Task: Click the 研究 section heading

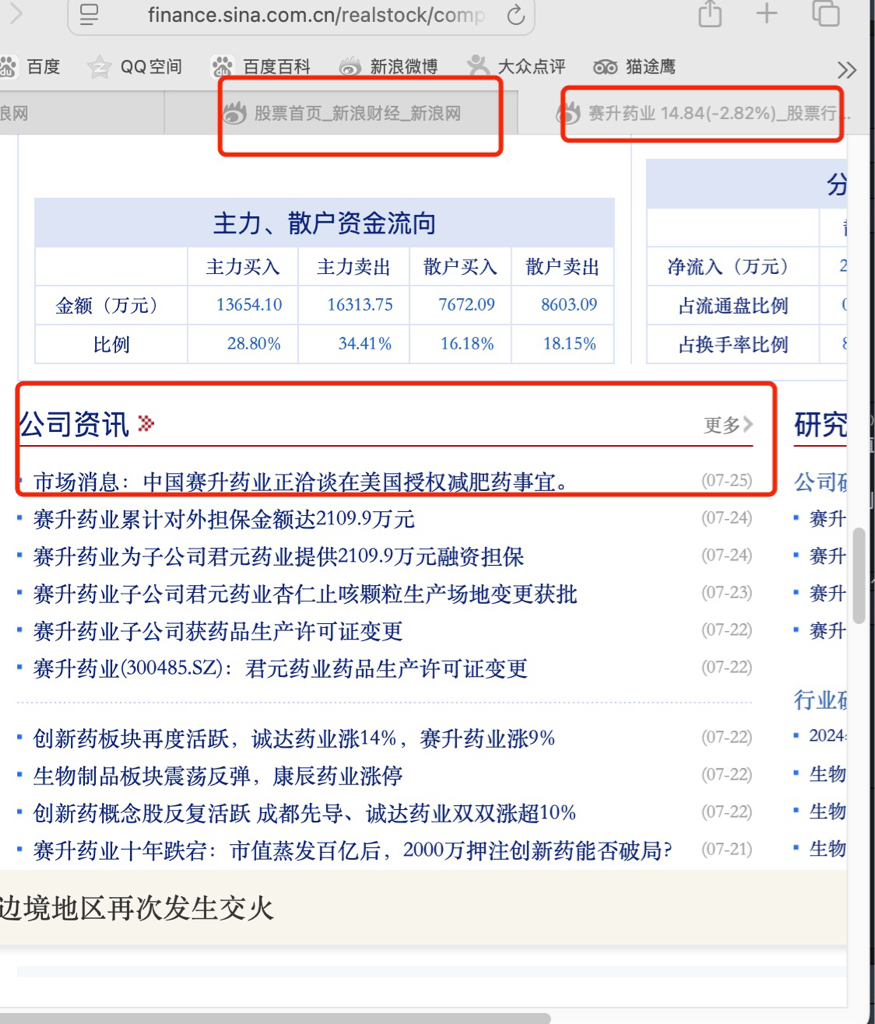Action: pyautogui.click(x=821, y=424)
